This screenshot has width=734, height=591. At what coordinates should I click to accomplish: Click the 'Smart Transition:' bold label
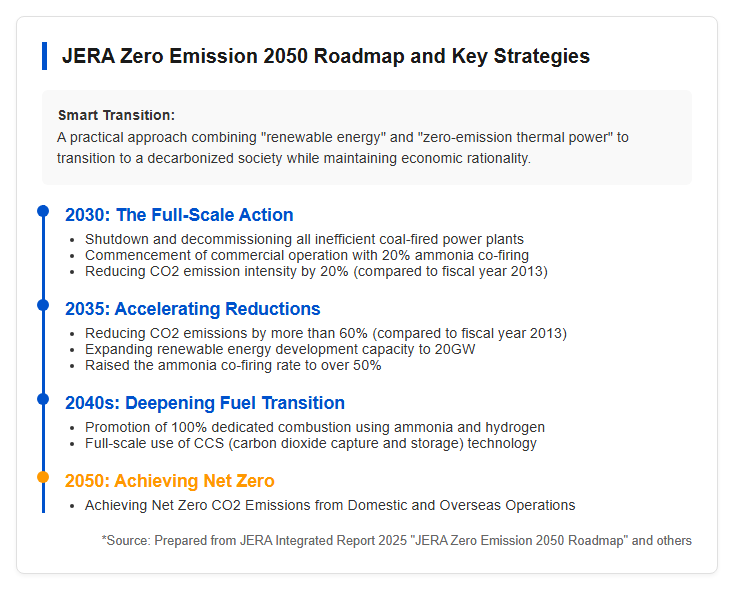[x=116, y=115]
